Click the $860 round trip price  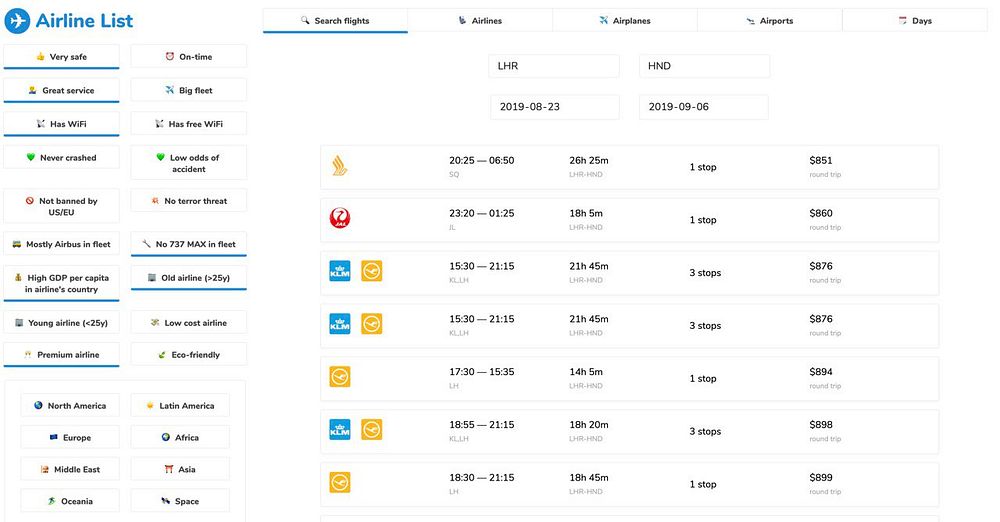click(x=821, y=214)
